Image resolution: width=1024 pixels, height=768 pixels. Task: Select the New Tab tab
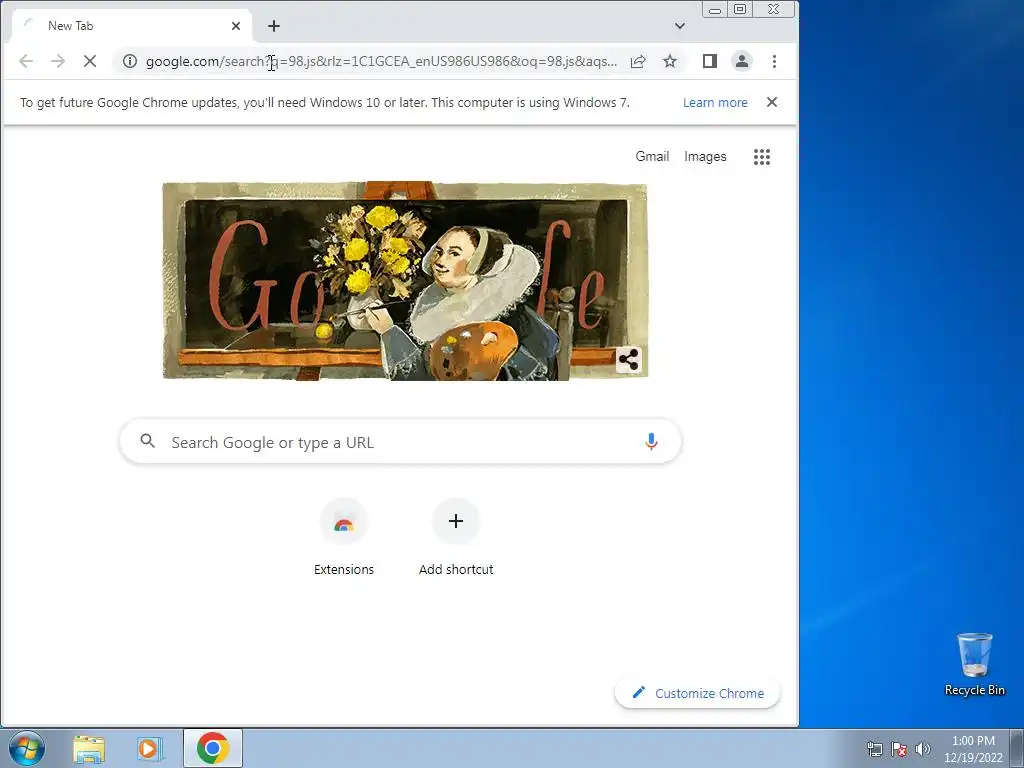click(x=131, y=26)
